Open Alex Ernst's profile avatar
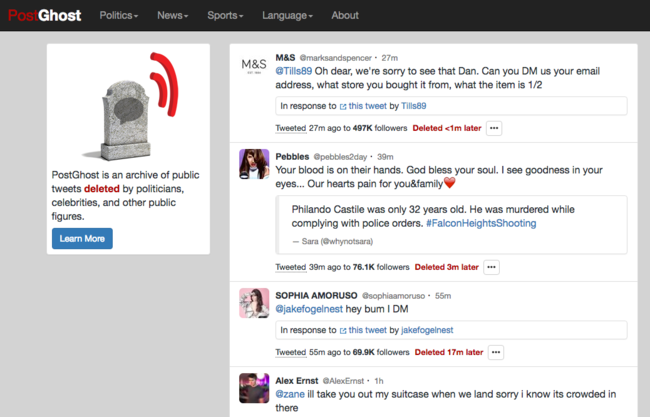The image size is (650, 417). [254, 388]
